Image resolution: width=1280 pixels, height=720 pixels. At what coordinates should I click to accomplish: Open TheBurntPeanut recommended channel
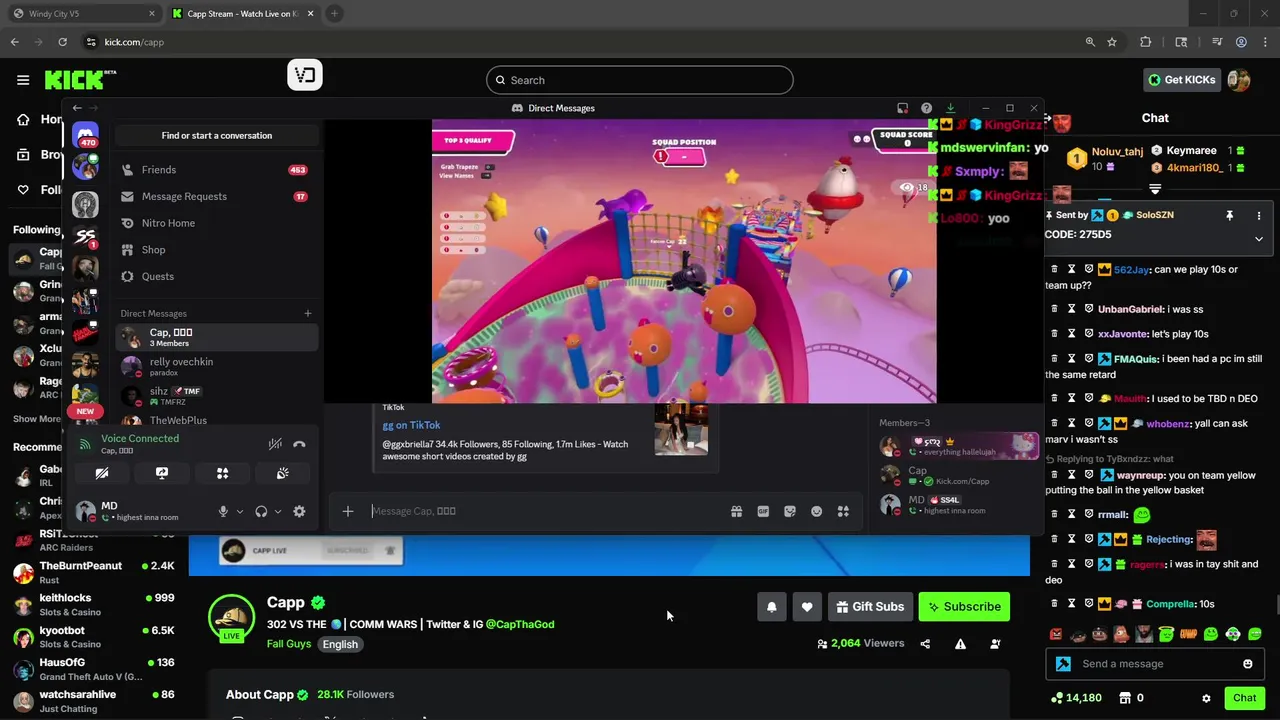(94, 574)
